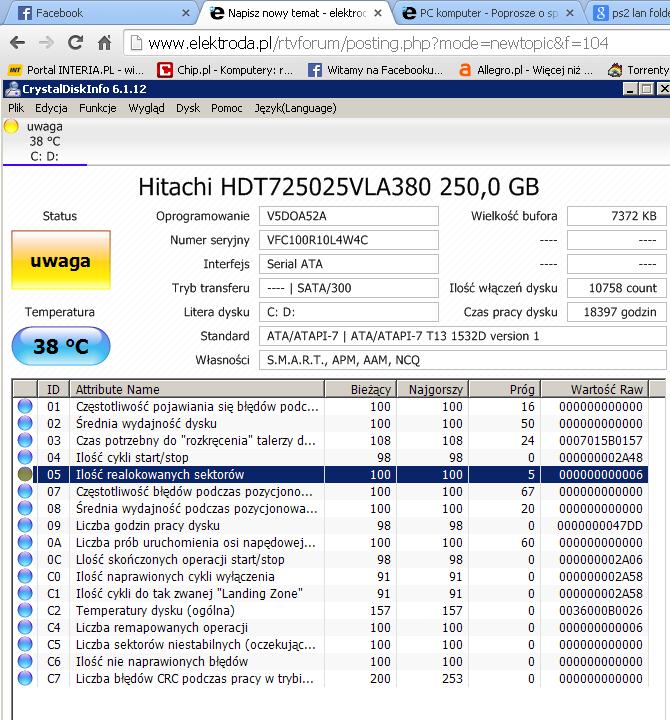Image resolution: width=670 pixels, height=720 pixels.
Task: Click the blue status dot for attribute 09
Action: (25, 525)
